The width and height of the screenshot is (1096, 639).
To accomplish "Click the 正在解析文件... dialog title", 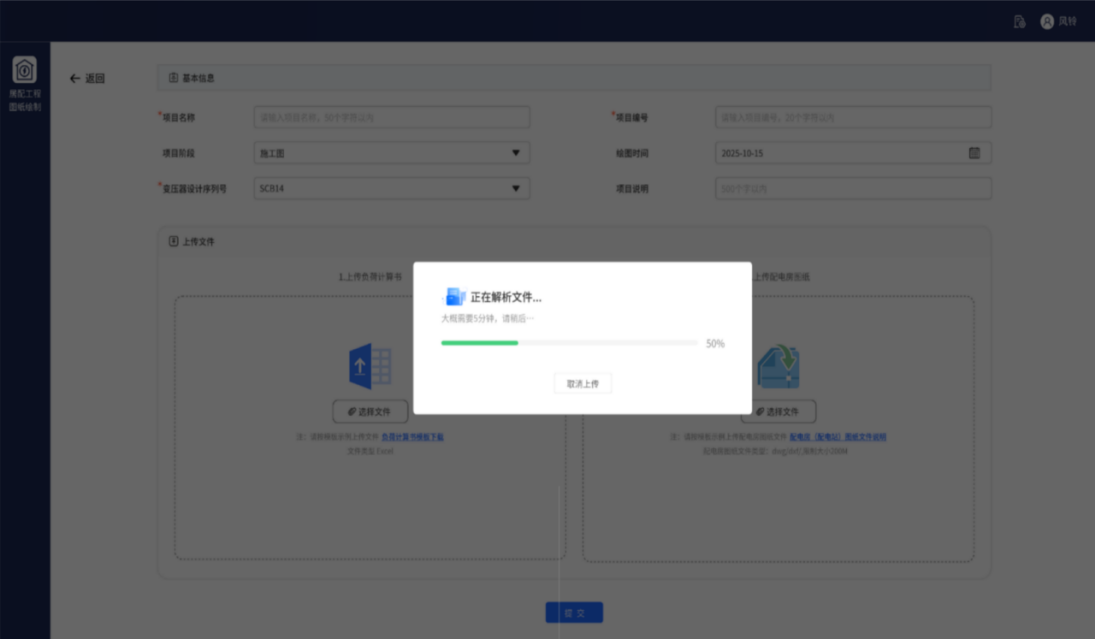I will (x=505, y=297).
